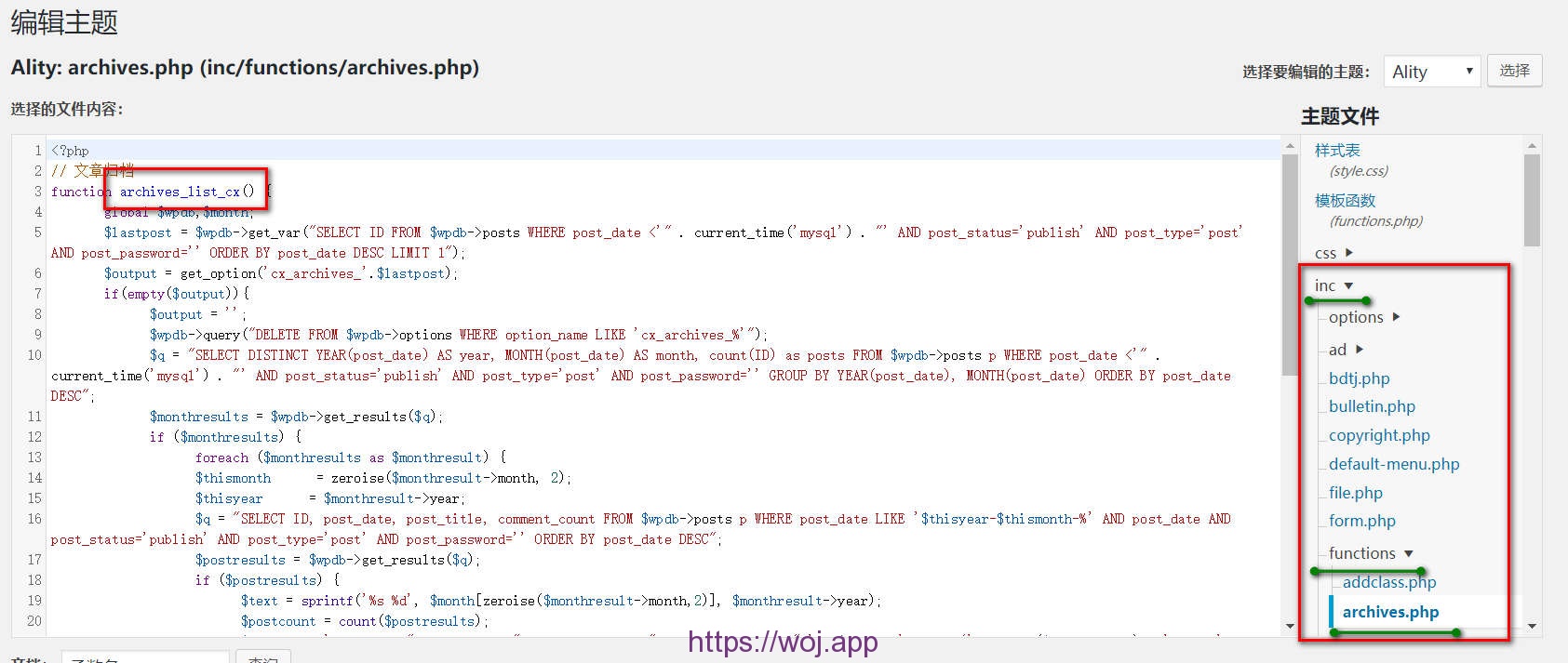
Task: Open copyright.php file
Action: [1379, 435]
